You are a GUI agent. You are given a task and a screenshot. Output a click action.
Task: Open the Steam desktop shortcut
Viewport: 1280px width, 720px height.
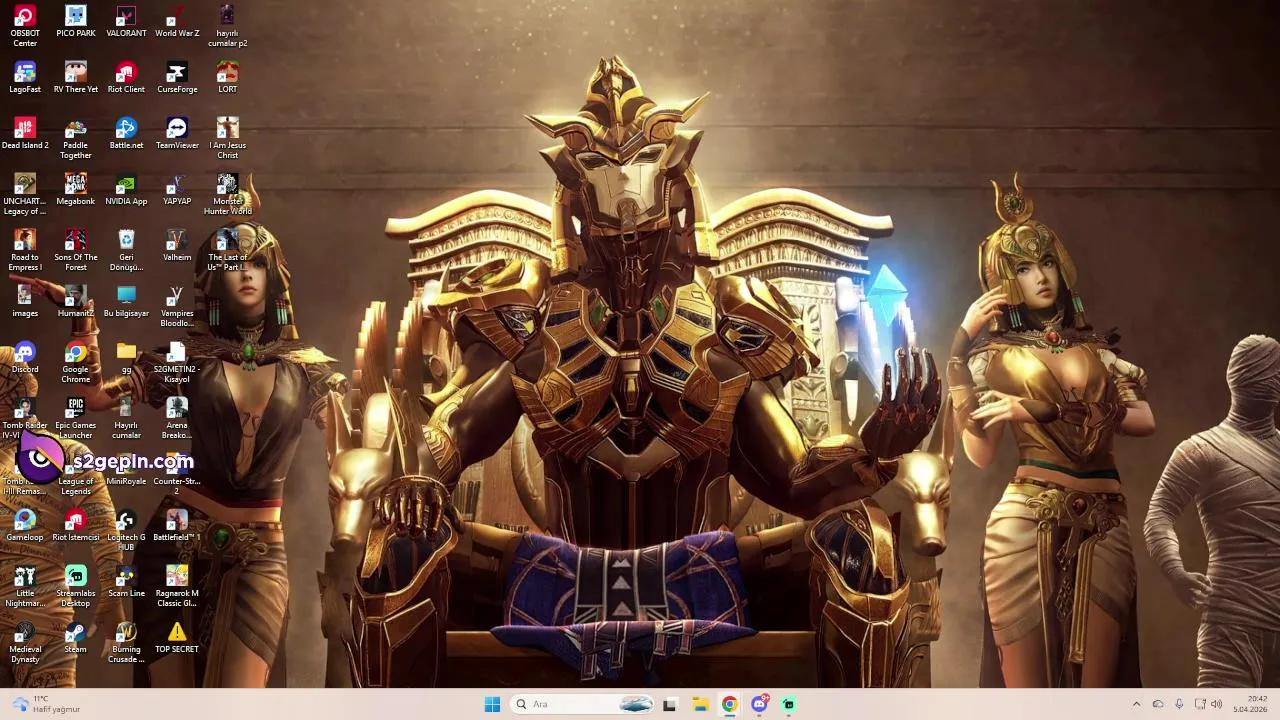click(76, 638)
